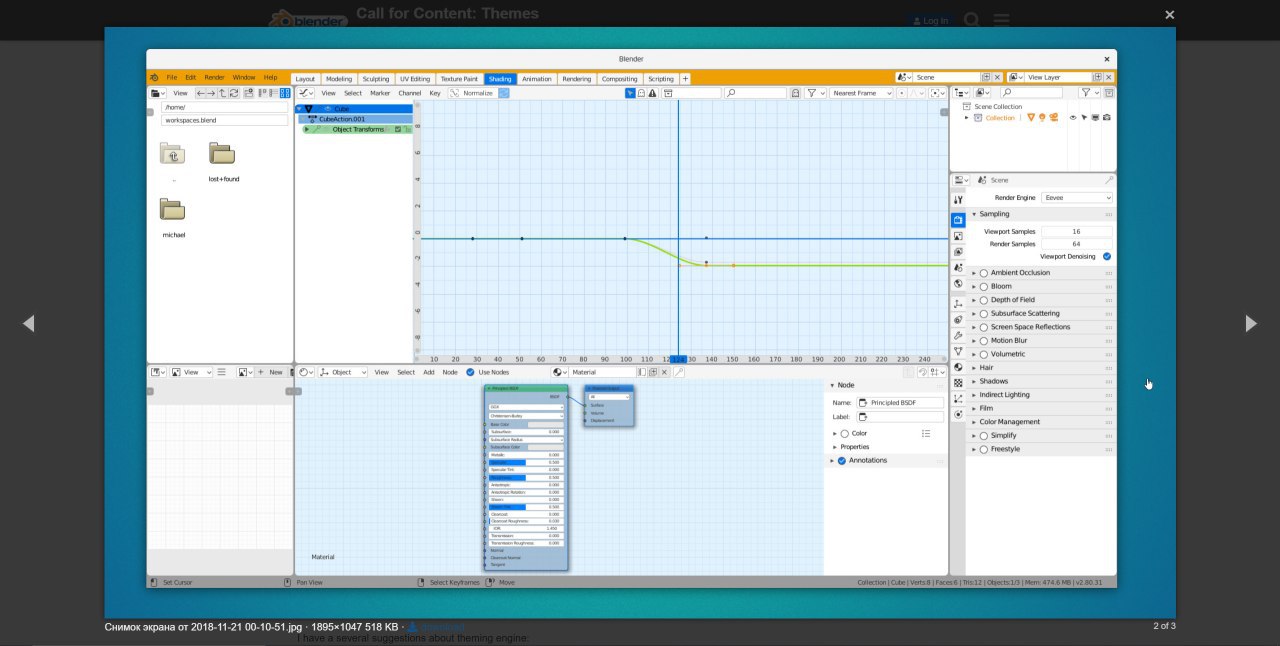The image size is (1280, 646).
Task: Click the create new folder icon
Action: tap(249, 93)
